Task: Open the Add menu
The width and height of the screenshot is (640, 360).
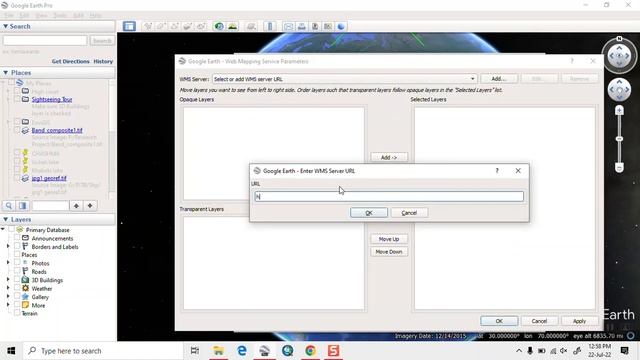Action: click(78, 16)
